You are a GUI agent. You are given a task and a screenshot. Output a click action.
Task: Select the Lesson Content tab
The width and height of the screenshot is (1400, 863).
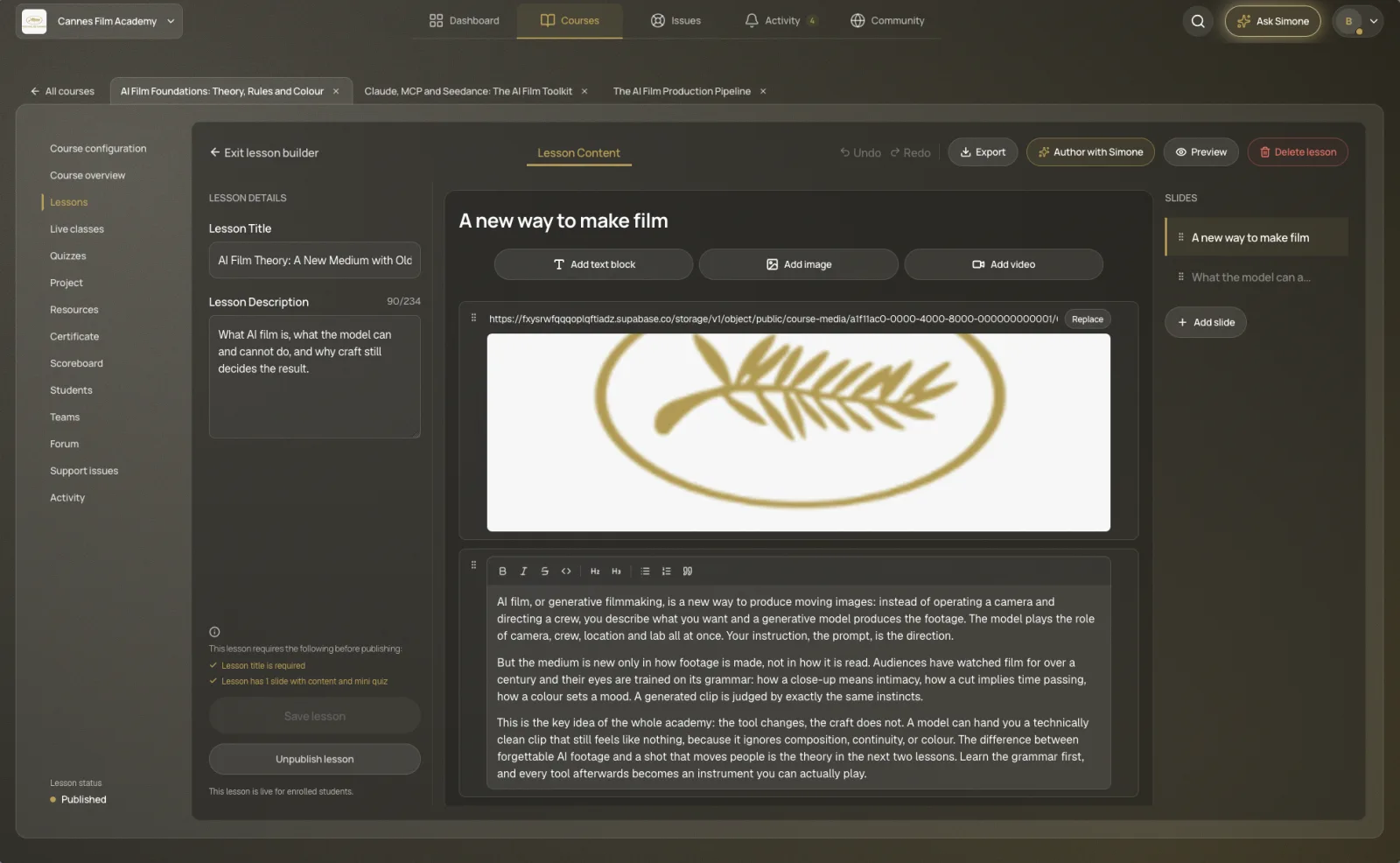click(578, 153)
